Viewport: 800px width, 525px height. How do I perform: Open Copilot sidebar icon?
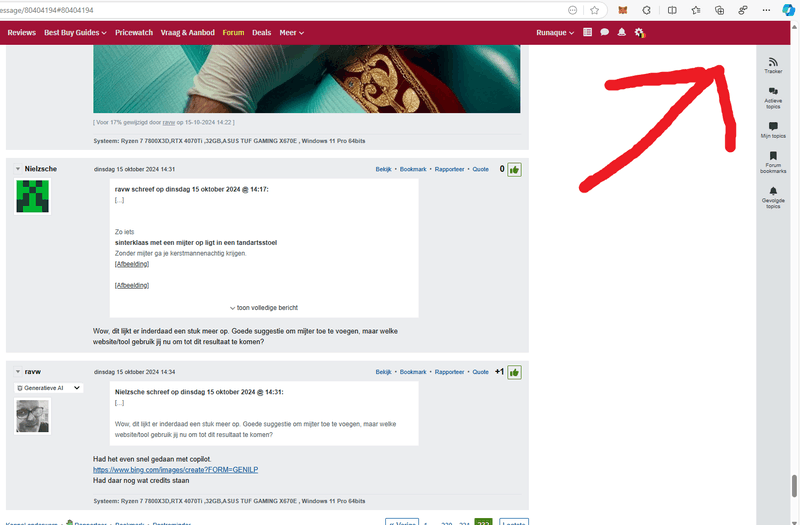click(x=789, y=10)
